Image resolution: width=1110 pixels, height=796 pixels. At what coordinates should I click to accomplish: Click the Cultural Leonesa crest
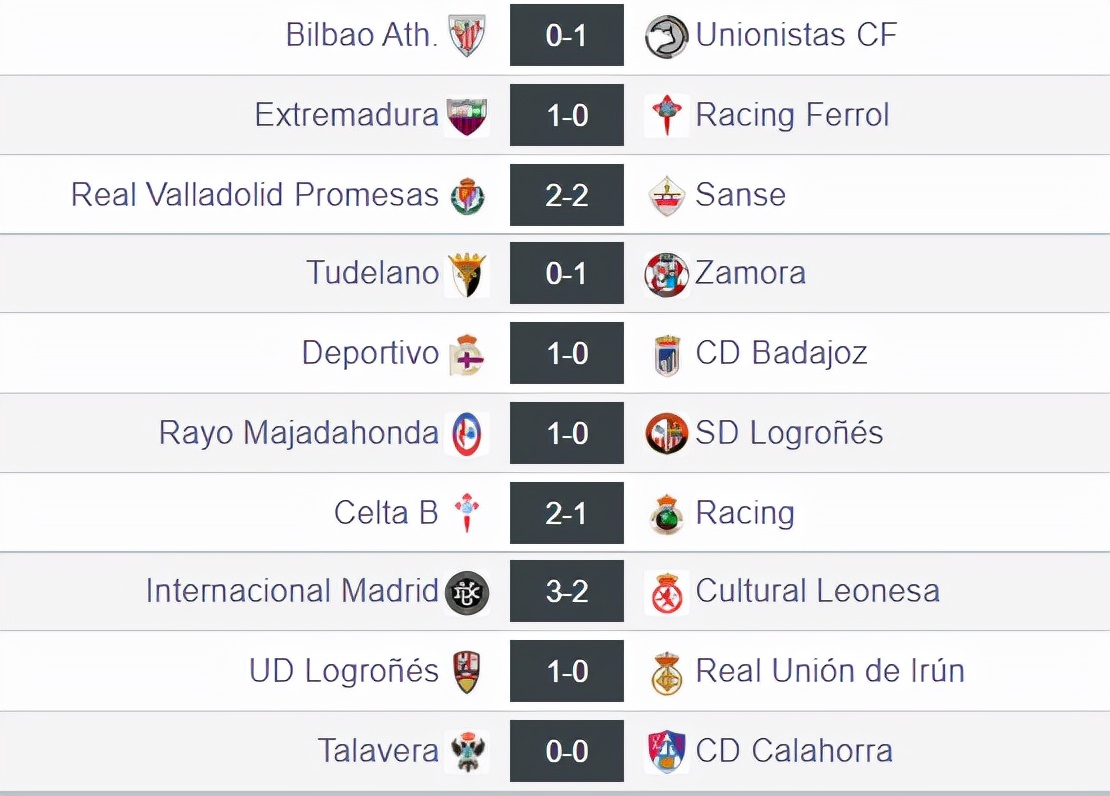coord(666,592)
